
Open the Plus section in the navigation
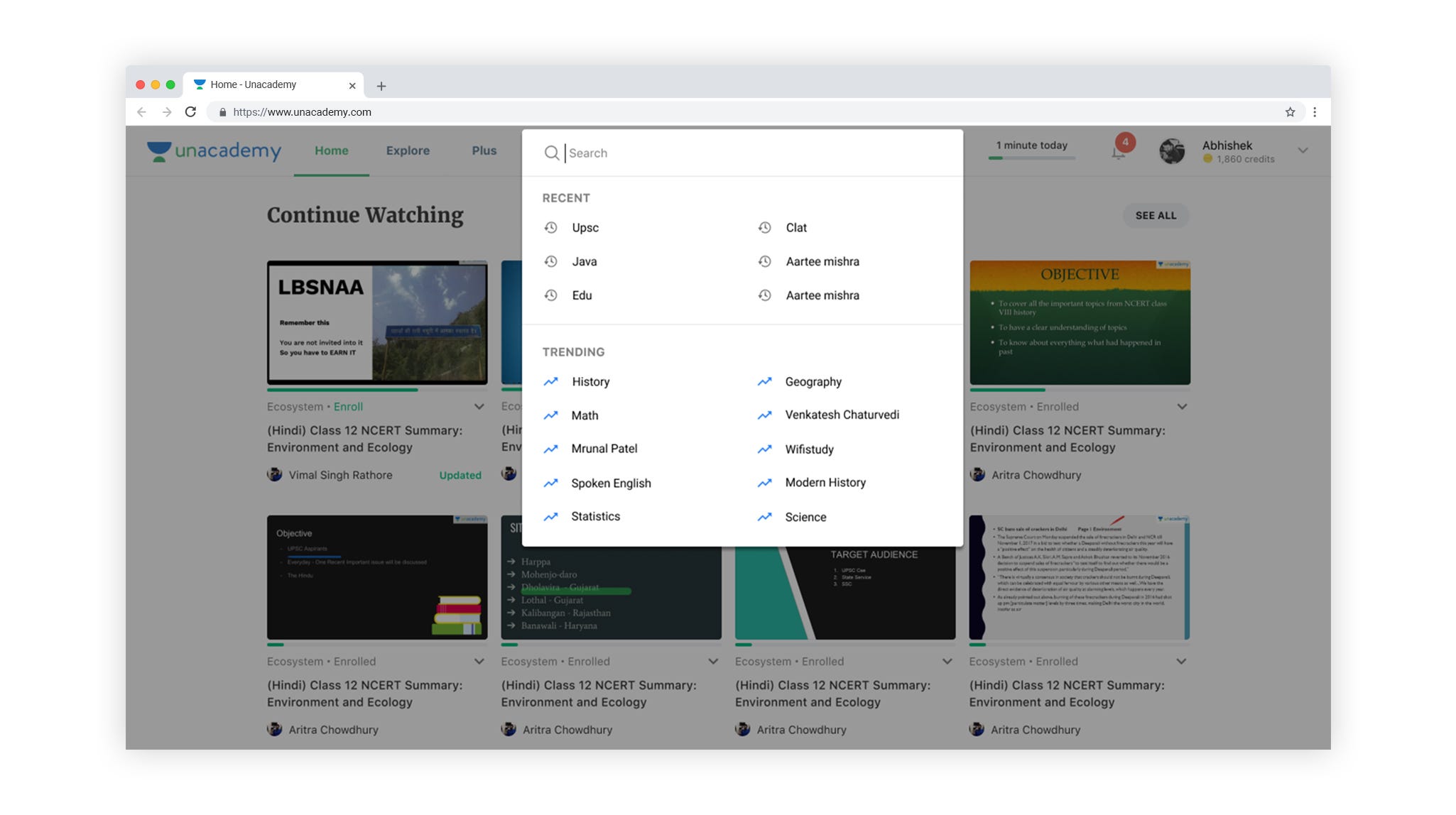pos(484,151)
